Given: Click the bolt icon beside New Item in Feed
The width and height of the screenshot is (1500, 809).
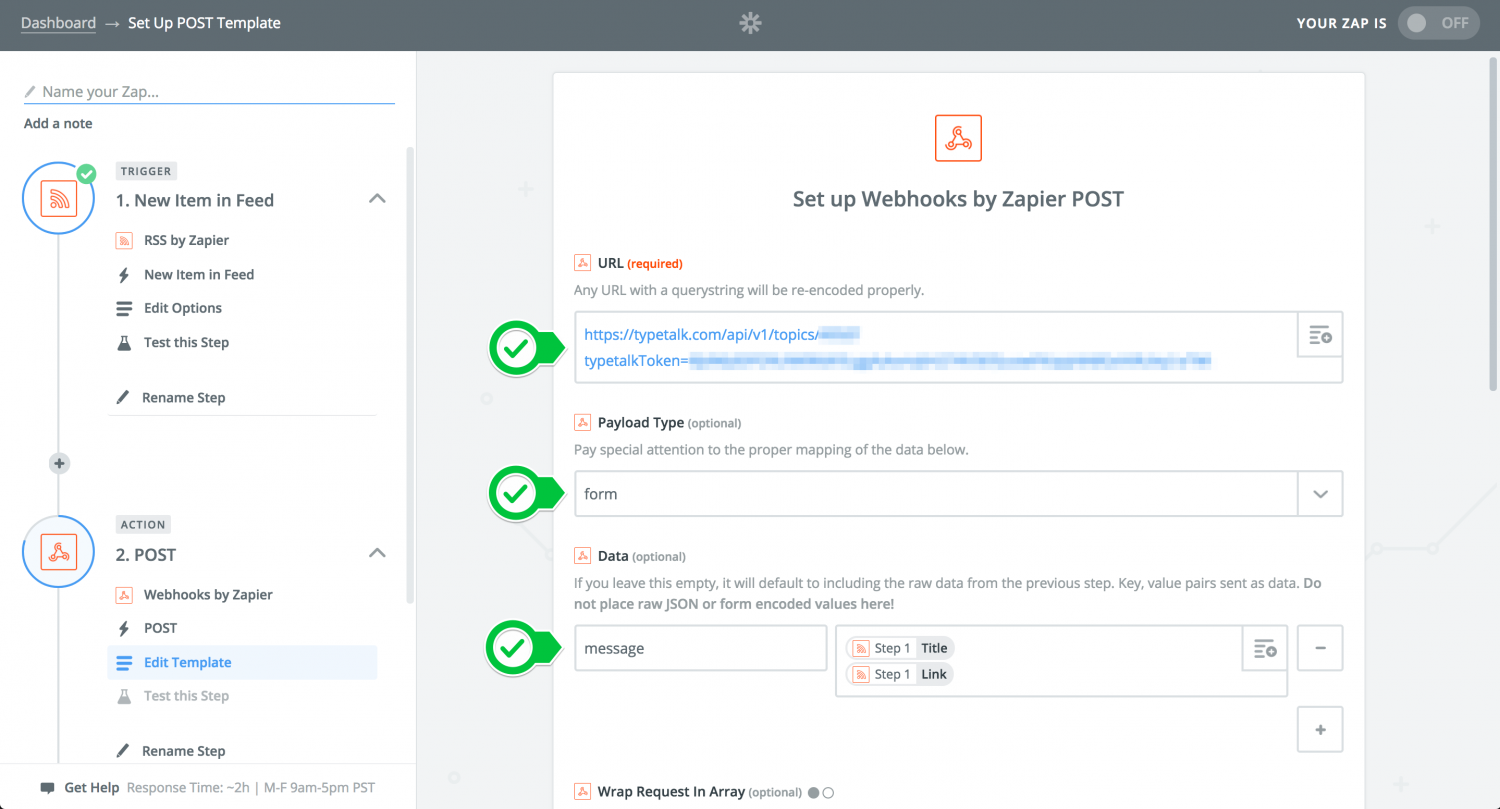Looking at the screenshot, I should point(124,274).
